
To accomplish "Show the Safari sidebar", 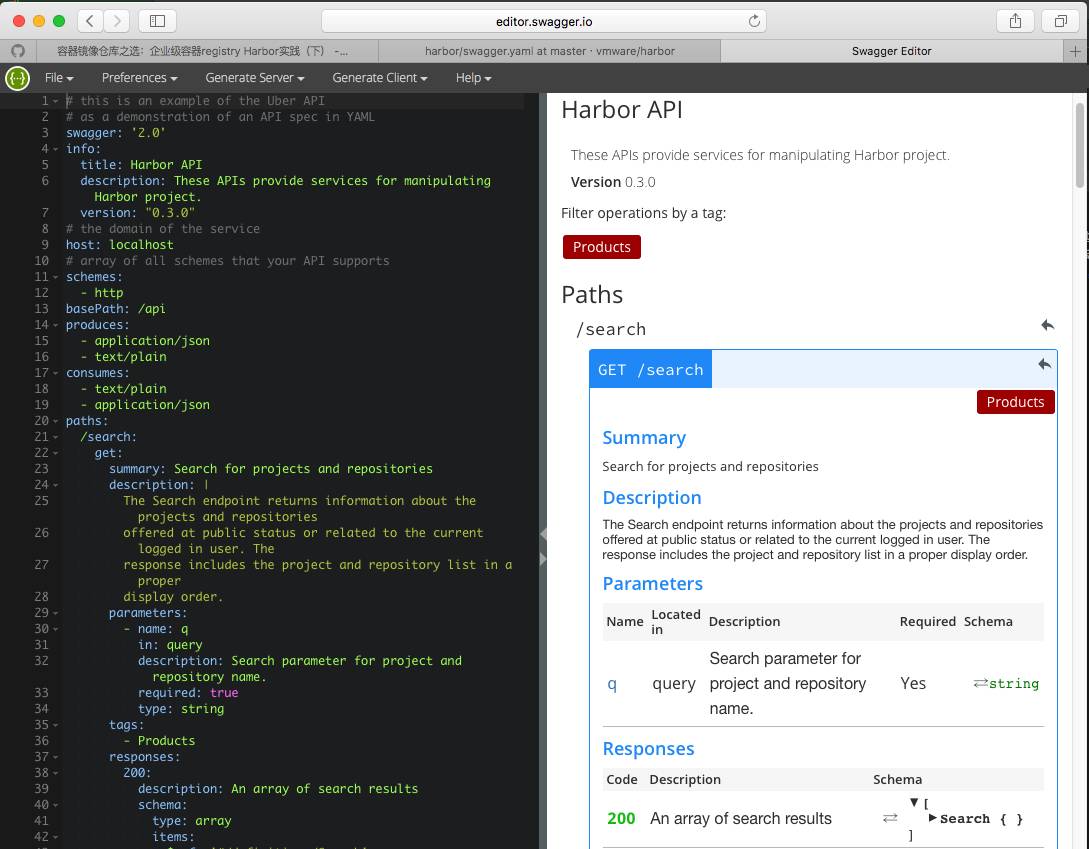I will coord(157,21).
